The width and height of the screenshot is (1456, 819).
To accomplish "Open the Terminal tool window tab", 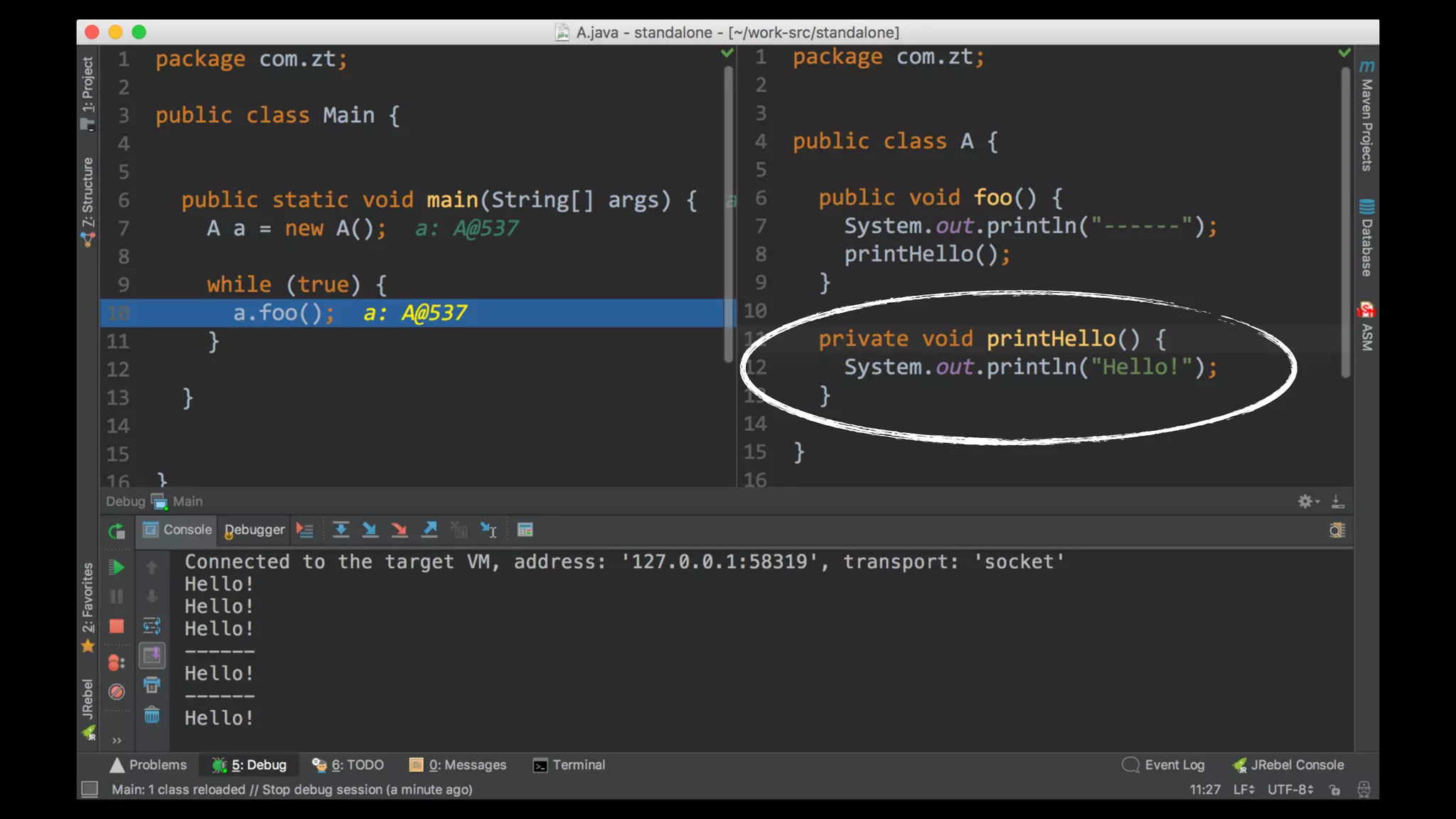I will coord(569,765).
